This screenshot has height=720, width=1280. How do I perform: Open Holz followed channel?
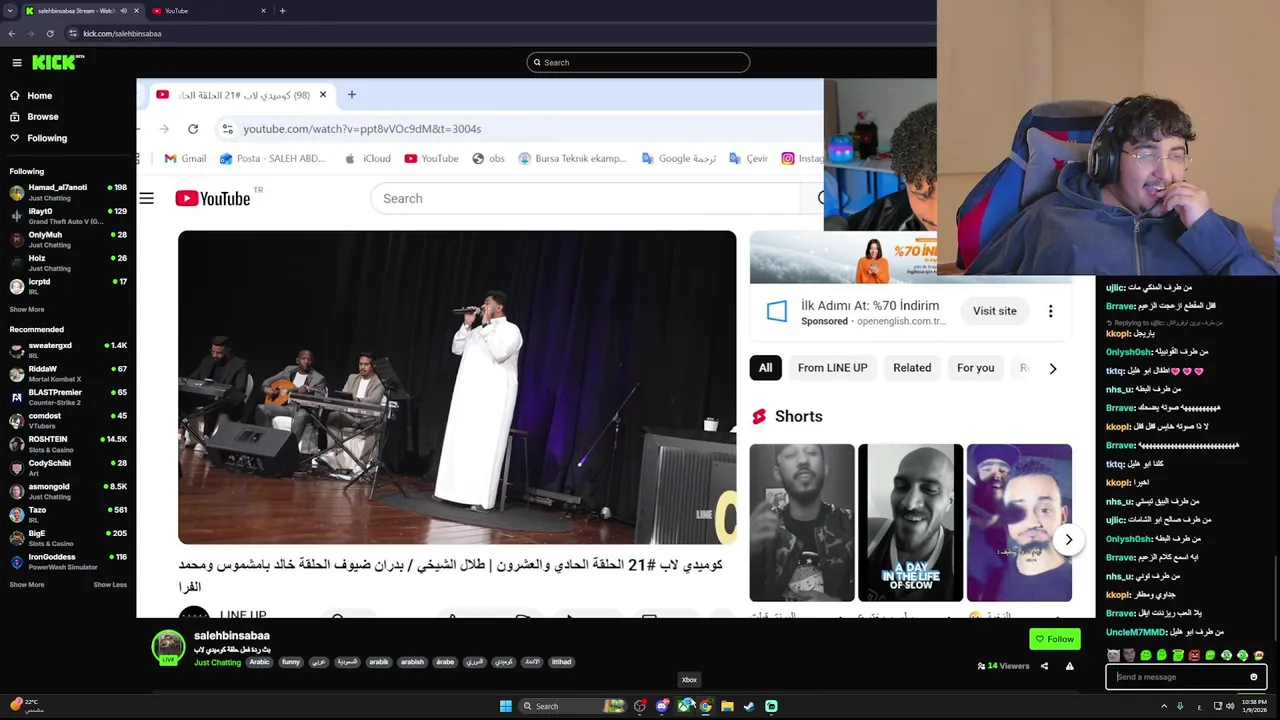click(x=68, y=262)
